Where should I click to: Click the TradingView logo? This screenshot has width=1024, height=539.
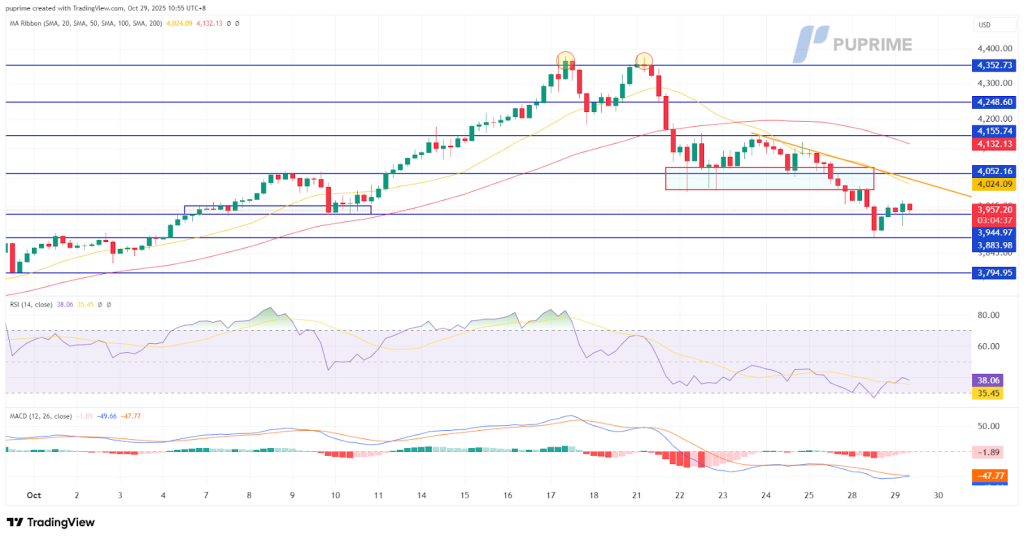tap(50, 522)
